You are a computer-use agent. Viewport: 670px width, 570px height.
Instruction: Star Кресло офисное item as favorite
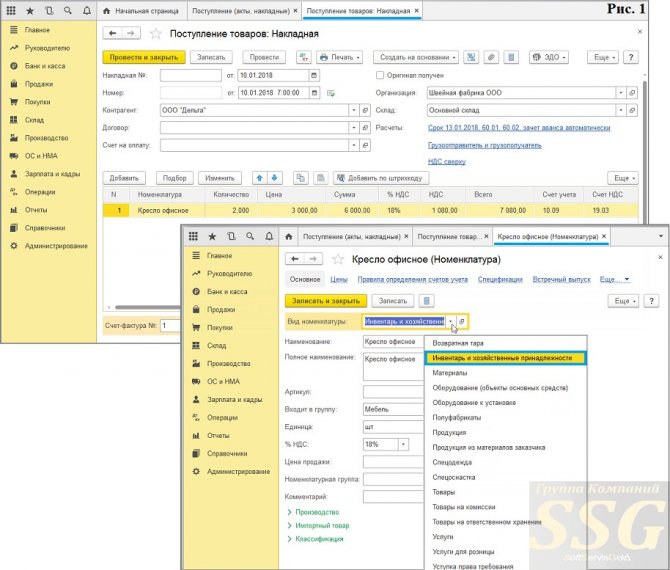tap(338, 259)
